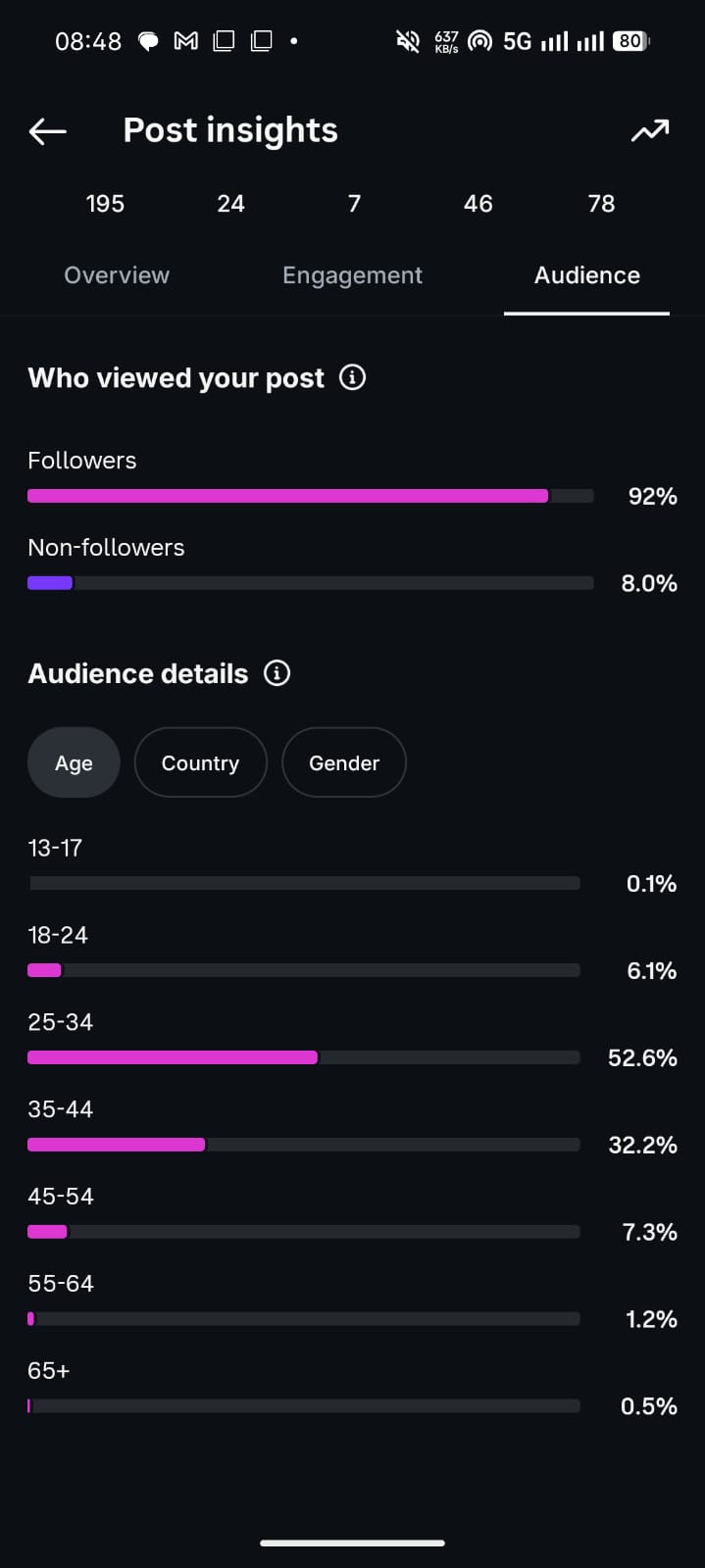Tap the 25-34 age group bar
This screenshot has width=705, height=1568.
(304, 1057)
